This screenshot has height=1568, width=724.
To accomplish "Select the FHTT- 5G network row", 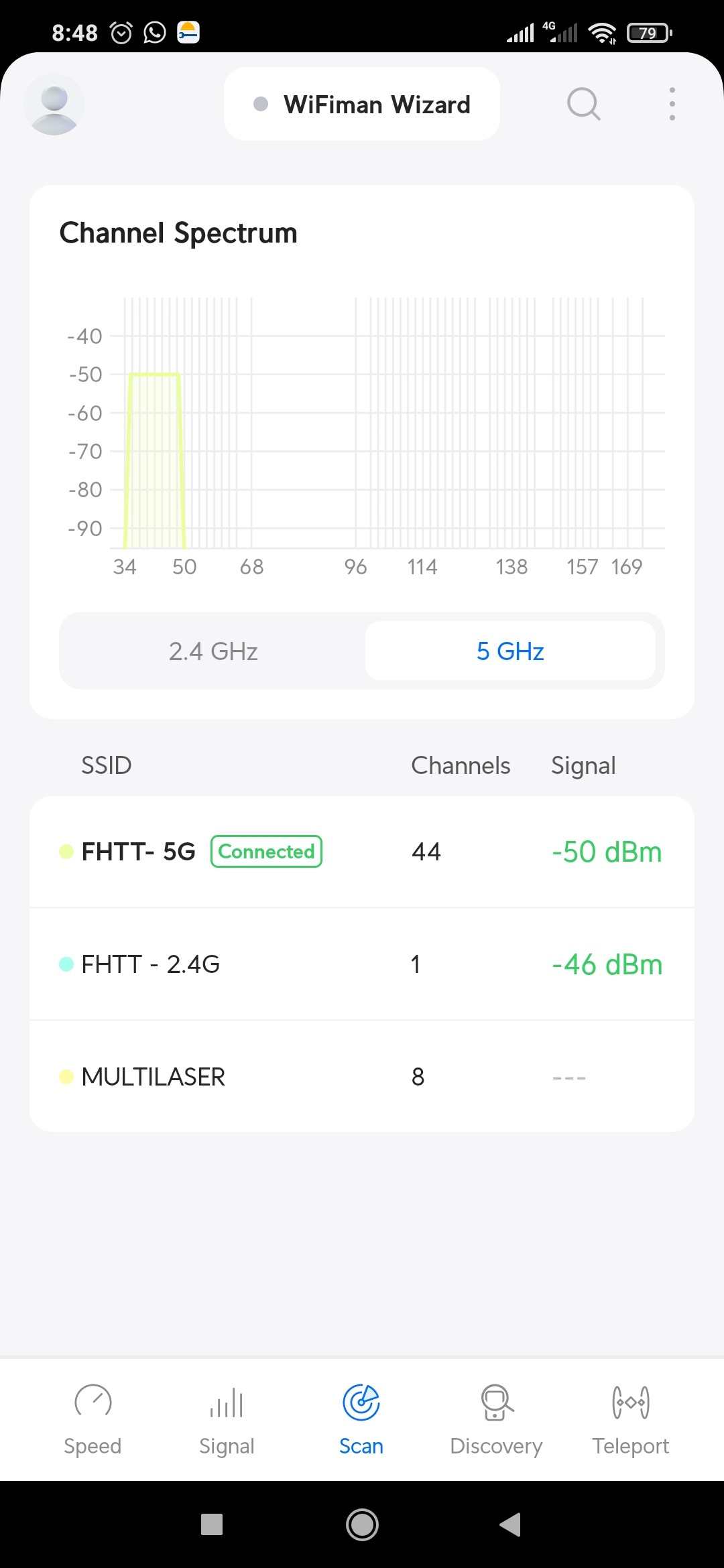I will pyautogui.click(x=362, y=852).
